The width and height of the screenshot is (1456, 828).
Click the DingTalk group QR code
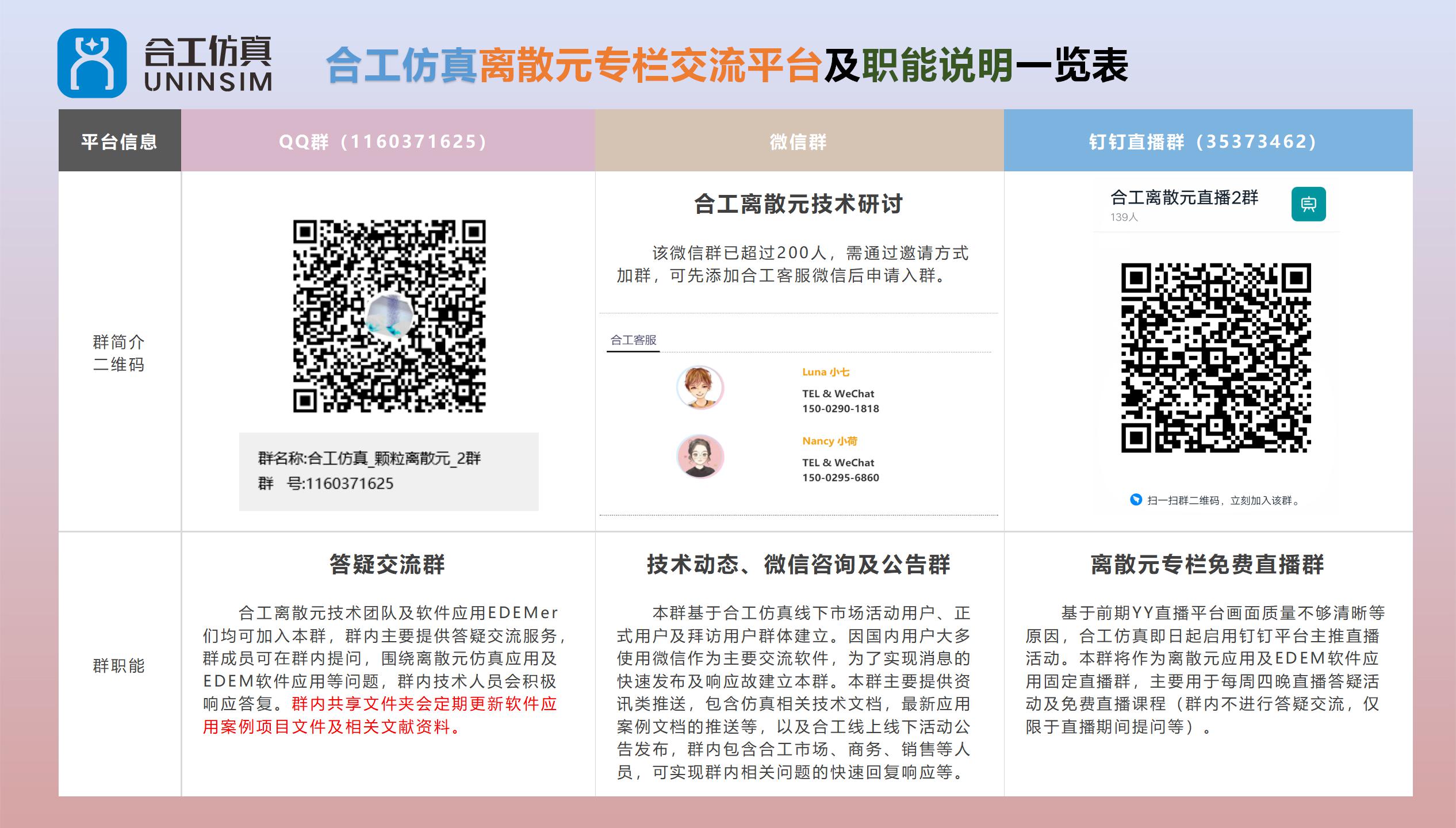[x=1216, y=358]
